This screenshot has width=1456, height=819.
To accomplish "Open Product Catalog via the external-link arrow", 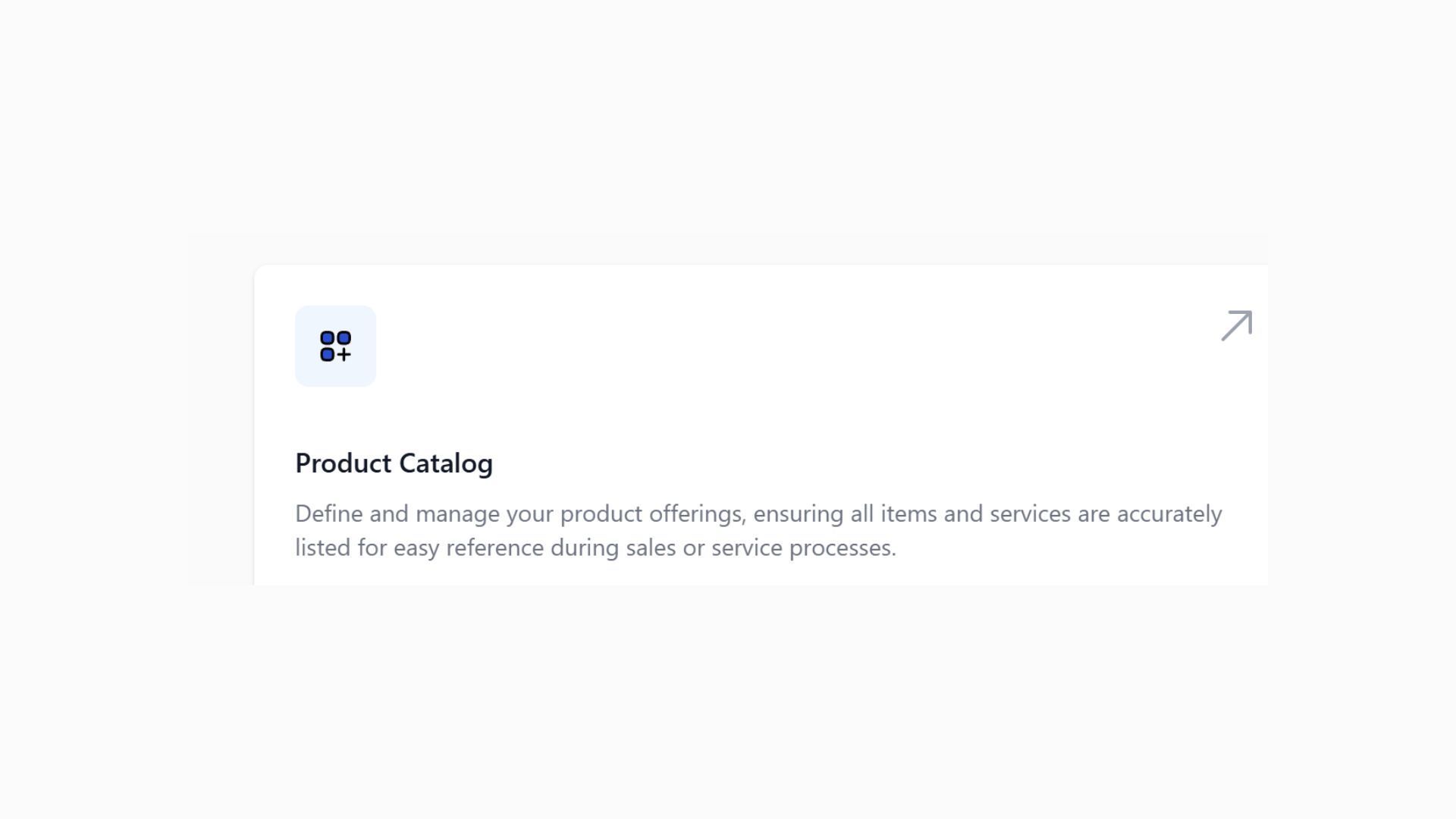I will (x=1236, y=325).
